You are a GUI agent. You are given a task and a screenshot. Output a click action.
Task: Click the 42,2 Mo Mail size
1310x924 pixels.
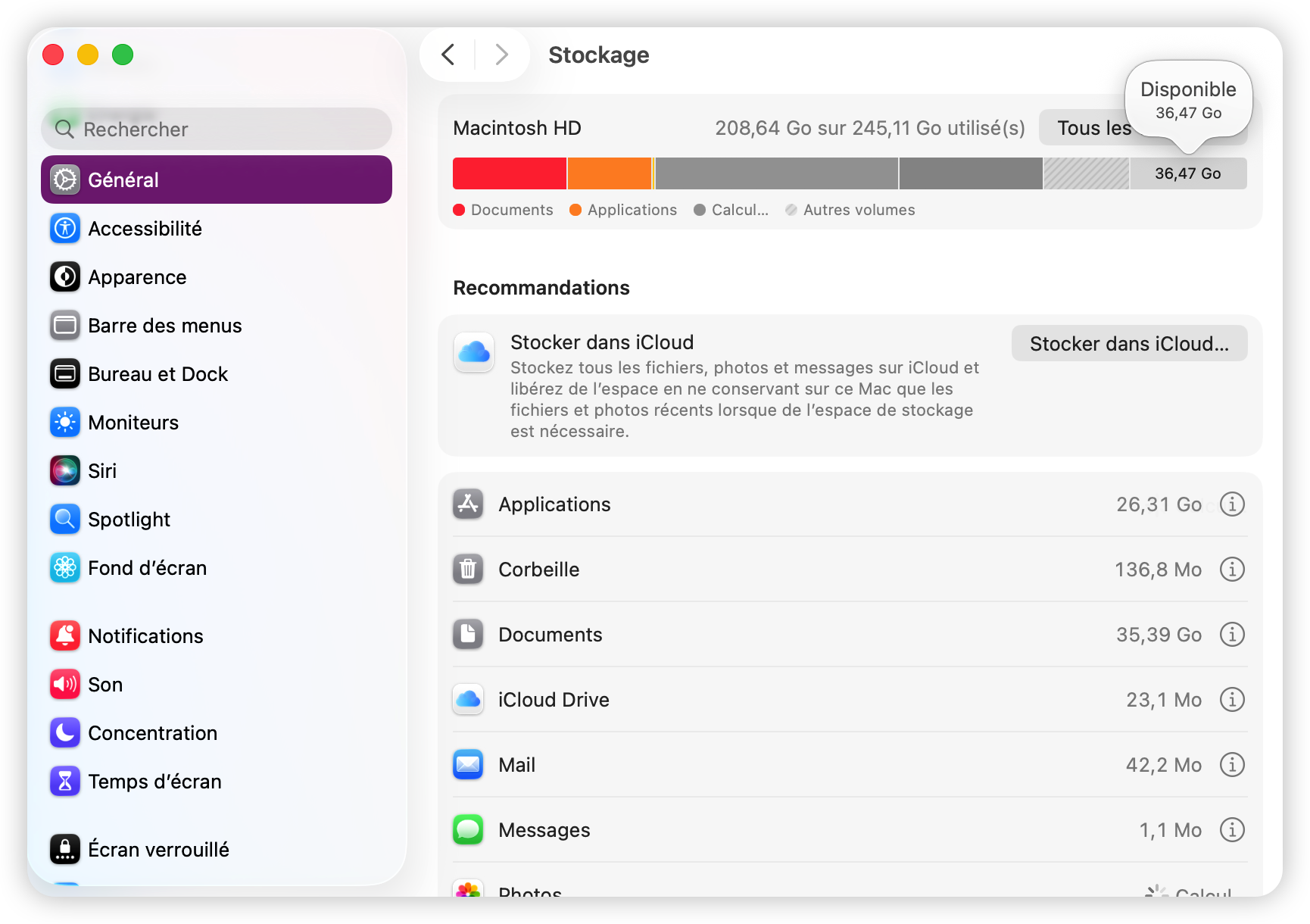[1164, 765]
